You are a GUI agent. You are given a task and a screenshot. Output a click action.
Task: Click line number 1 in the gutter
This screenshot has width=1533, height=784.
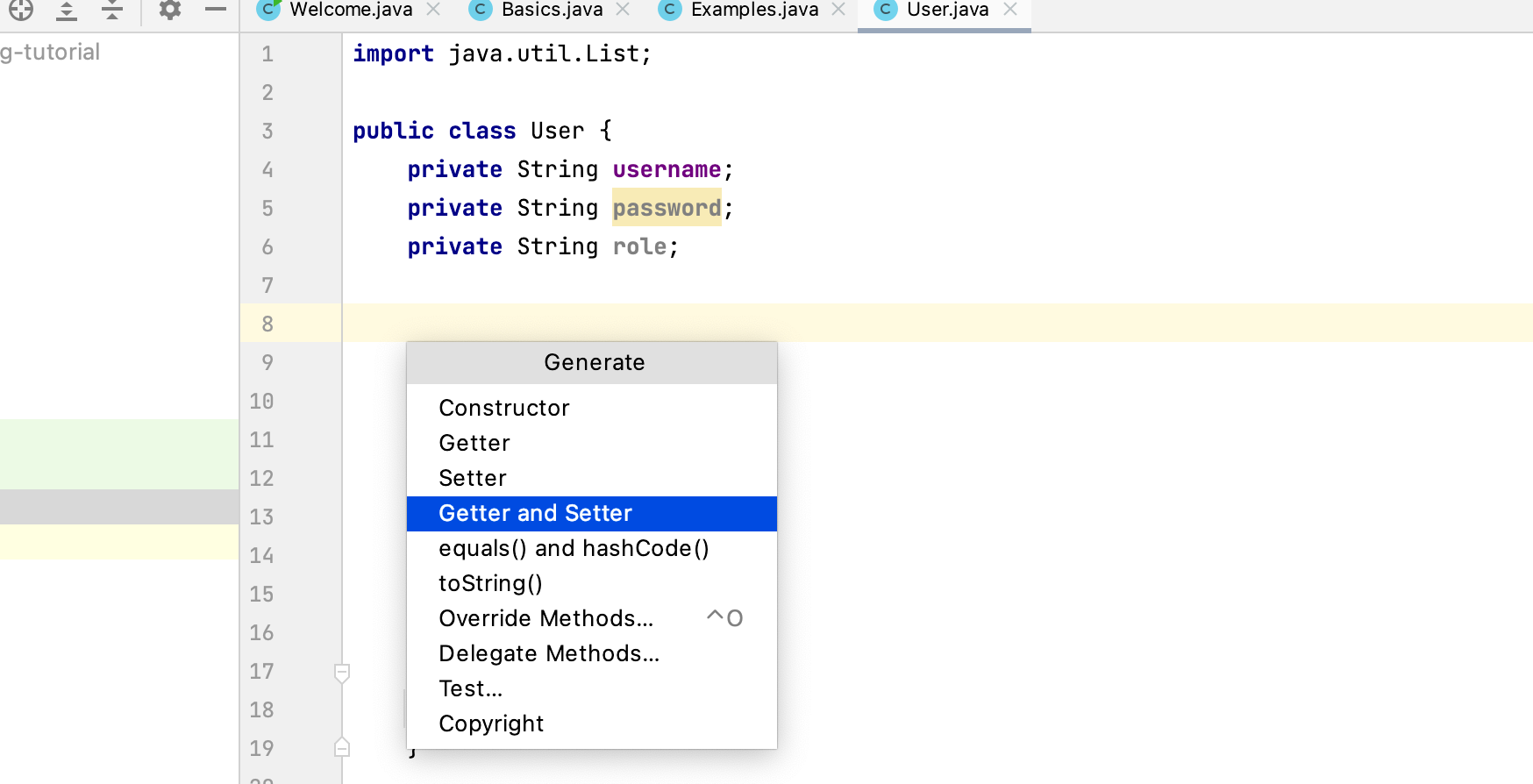coord(267,53)
